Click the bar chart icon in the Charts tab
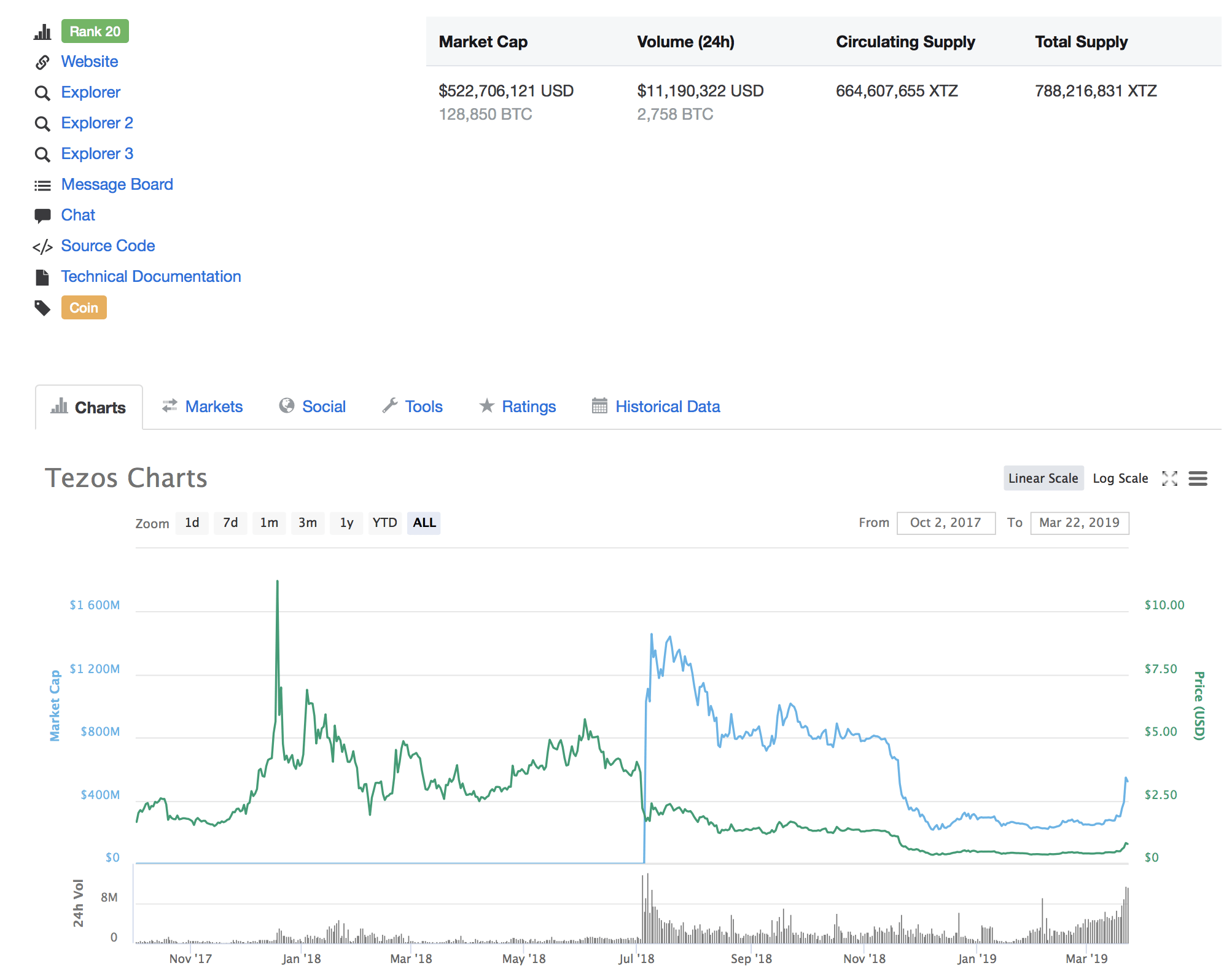 (59, 406)
